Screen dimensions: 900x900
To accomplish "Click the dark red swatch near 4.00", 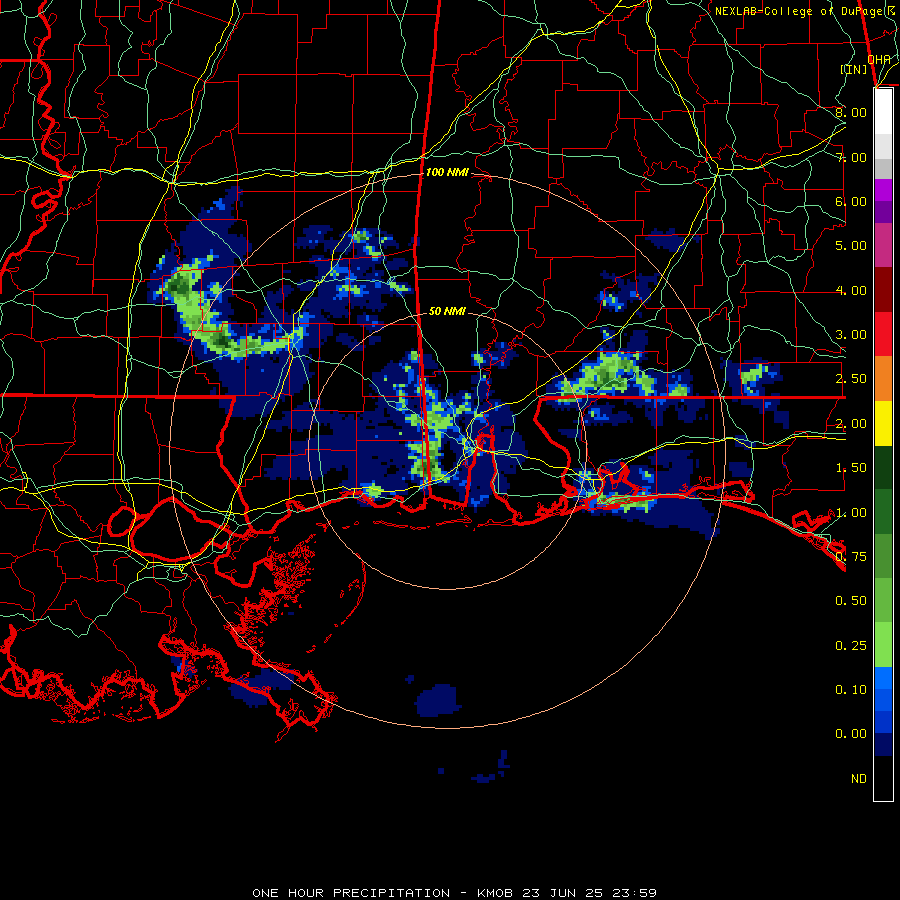I will tap(883, 290).
